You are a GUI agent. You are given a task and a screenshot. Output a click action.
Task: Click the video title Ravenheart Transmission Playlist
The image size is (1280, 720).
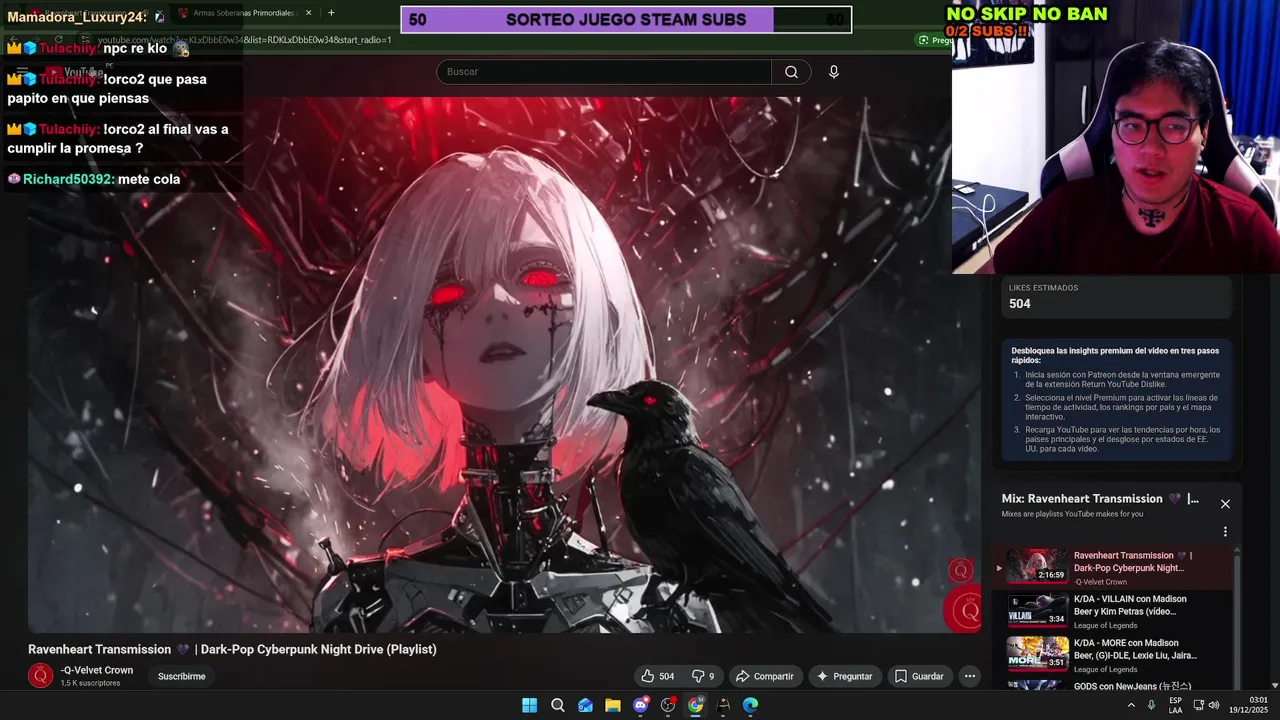[x=232, y=649]
